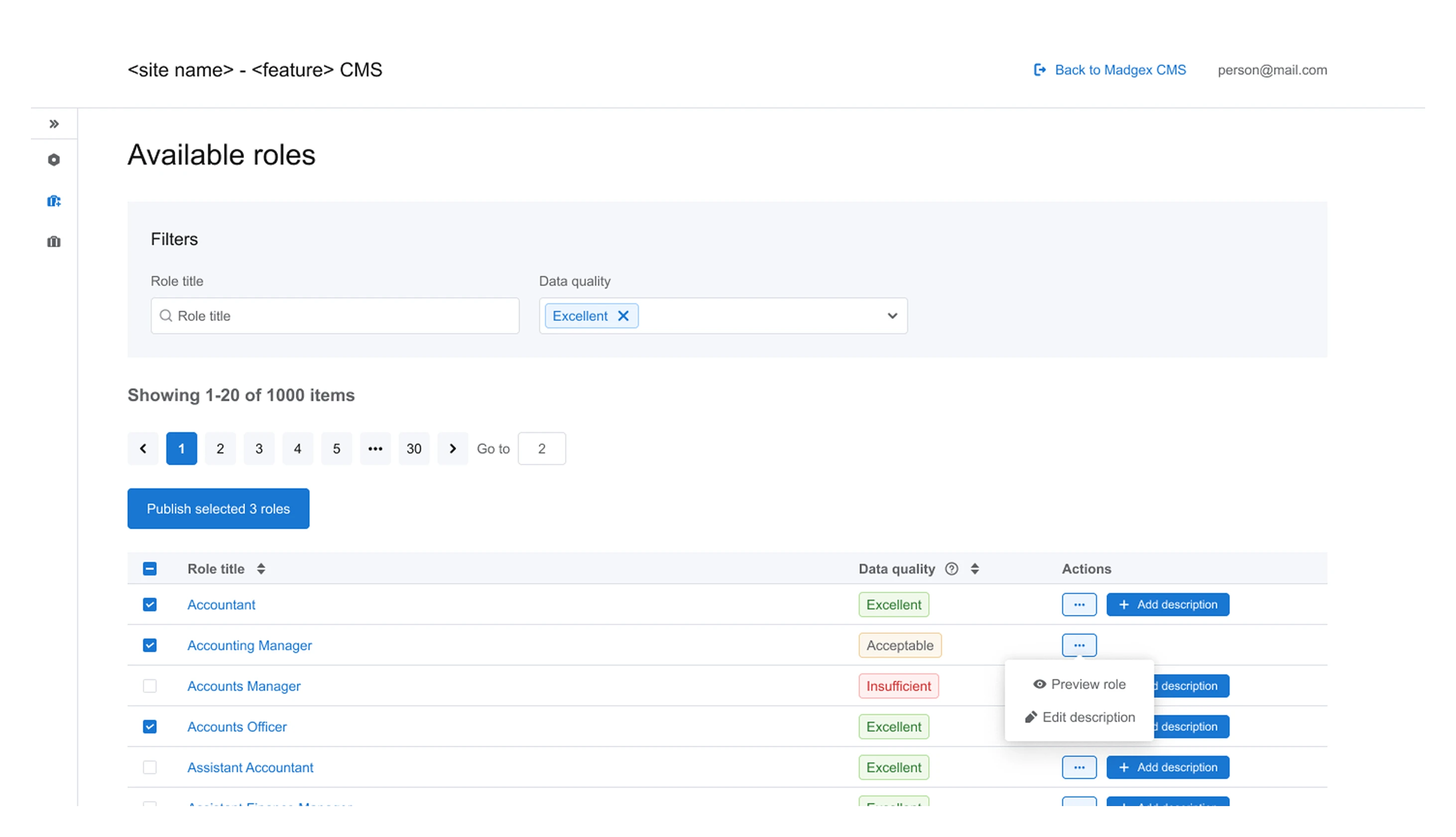1456x837 pixels.
Task: Go to page 1
Action: click(181, 448)
